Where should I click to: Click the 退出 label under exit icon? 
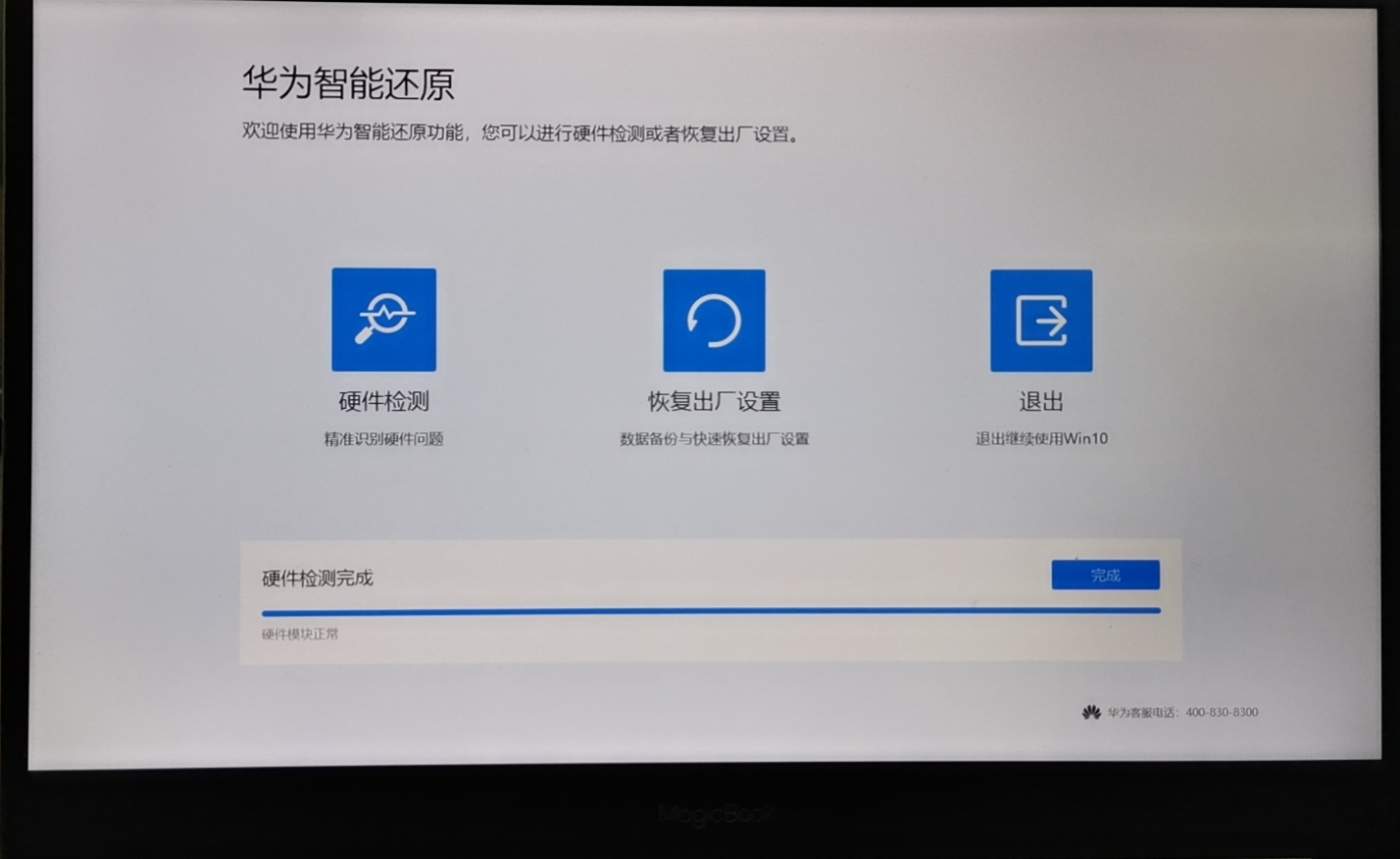point(1041,402)
